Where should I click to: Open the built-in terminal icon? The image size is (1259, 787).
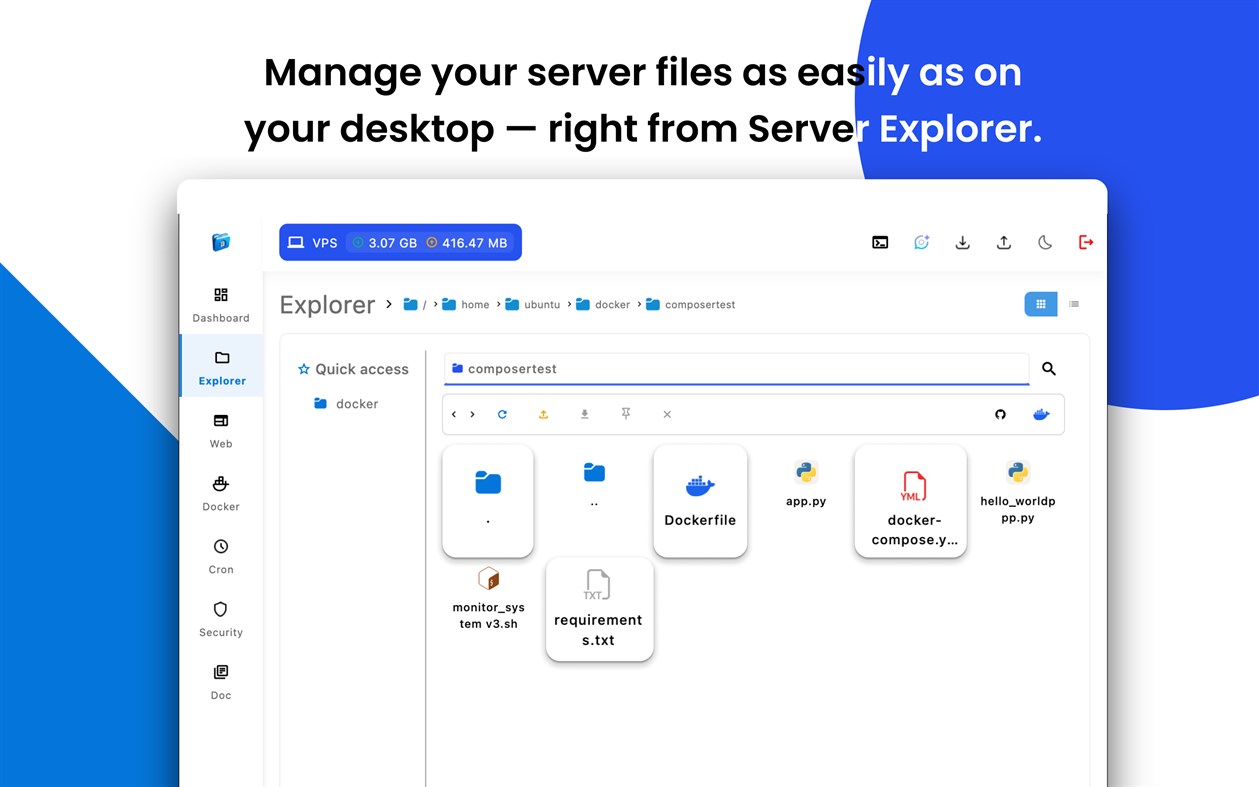coord(880,242)
